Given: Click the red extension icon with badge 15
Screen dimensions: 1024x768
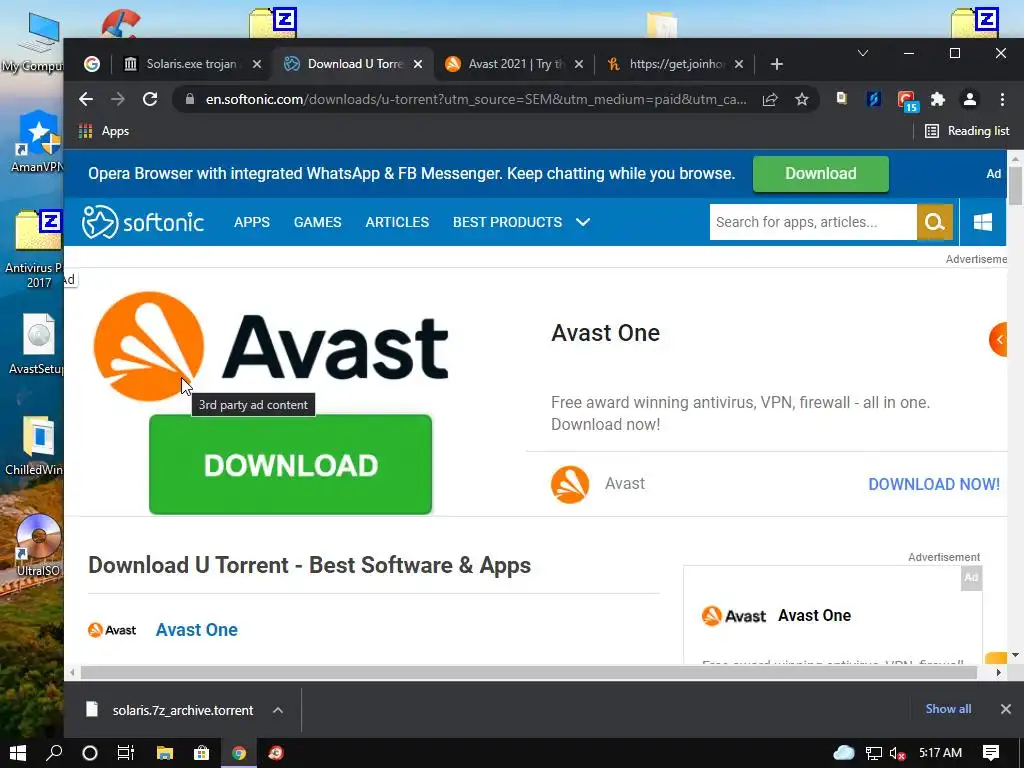Looking at the screenshot, I should (x=907, y=101).
